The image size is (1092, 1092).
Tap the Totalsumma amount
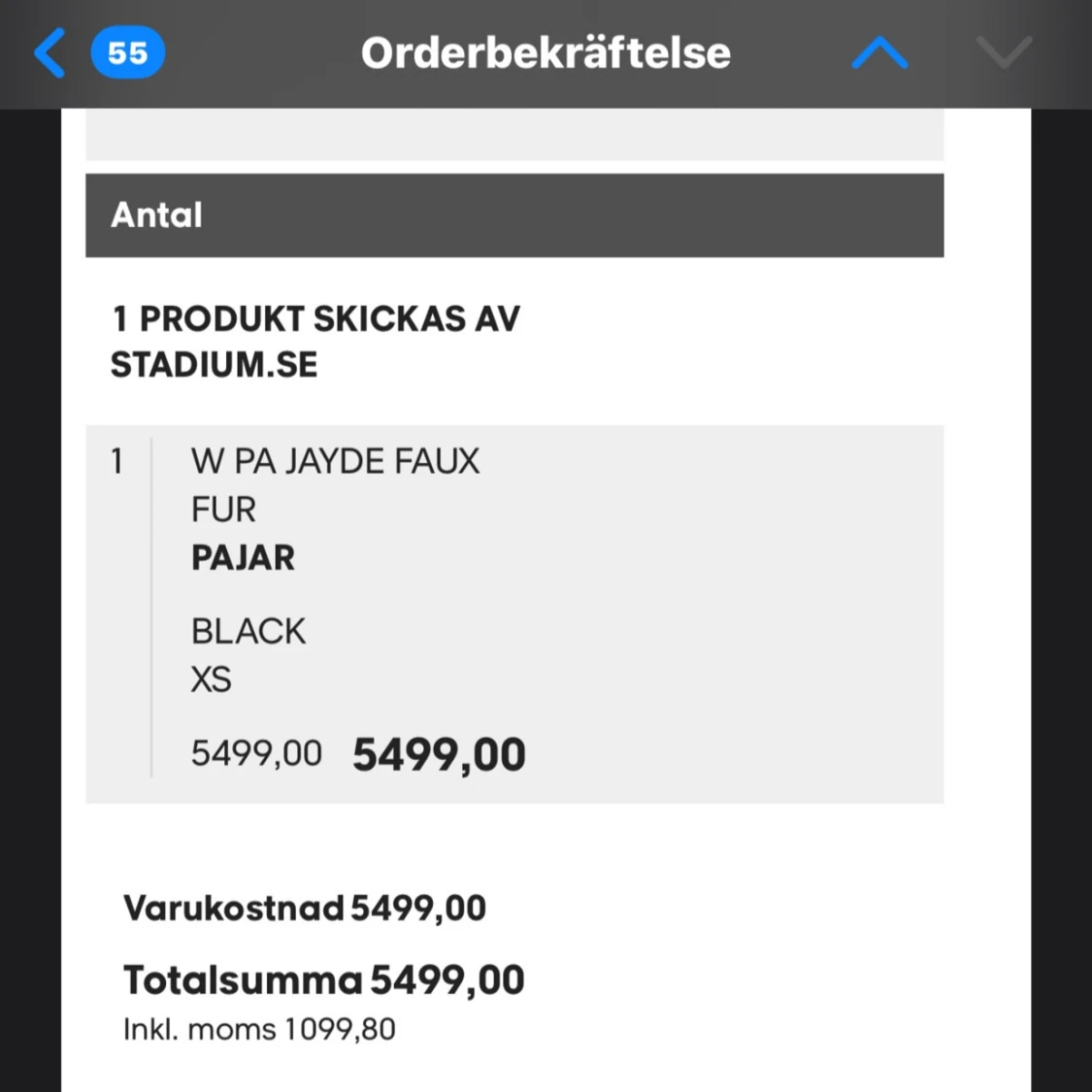[447, 980]
